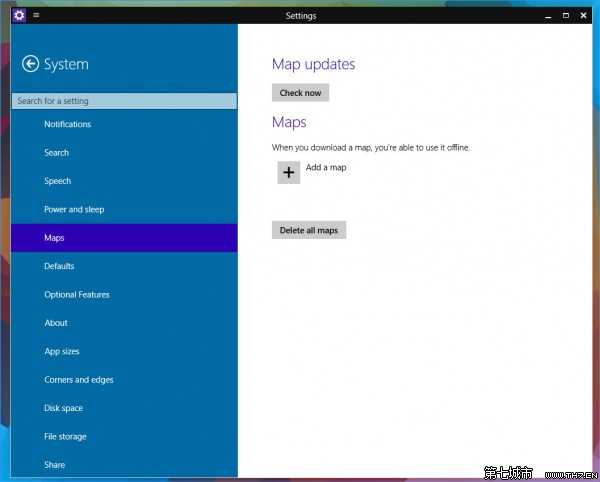Maximize the Settings window

tap(566, 15)
